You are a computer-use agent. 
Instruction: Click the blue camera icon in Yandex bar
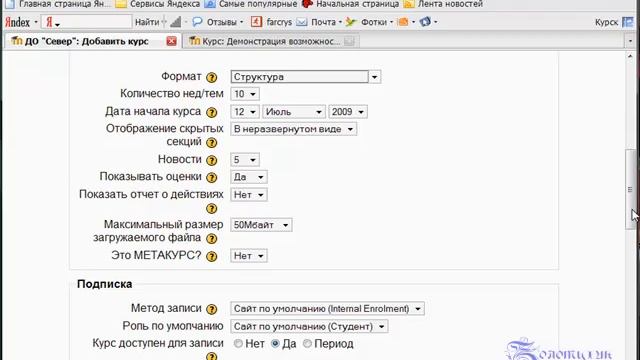click(x=425, y=22)
